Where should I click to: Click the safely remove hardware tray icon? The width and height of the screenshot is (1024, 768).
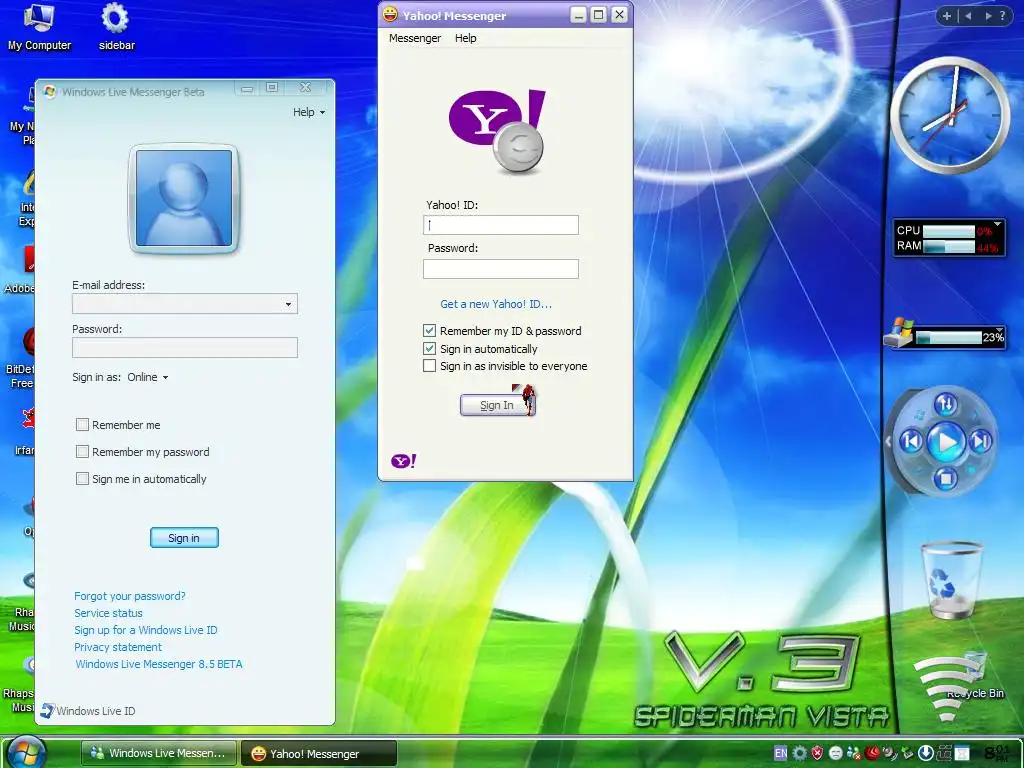907,753
